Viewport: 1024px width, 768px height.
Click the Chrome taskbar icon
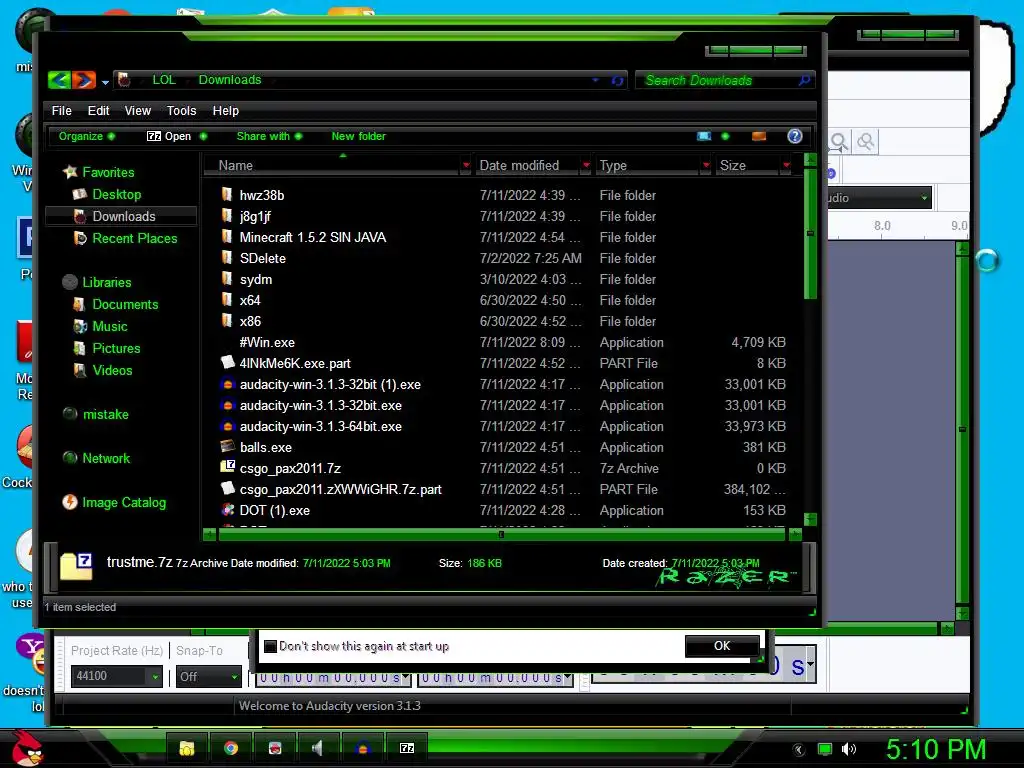231,748
